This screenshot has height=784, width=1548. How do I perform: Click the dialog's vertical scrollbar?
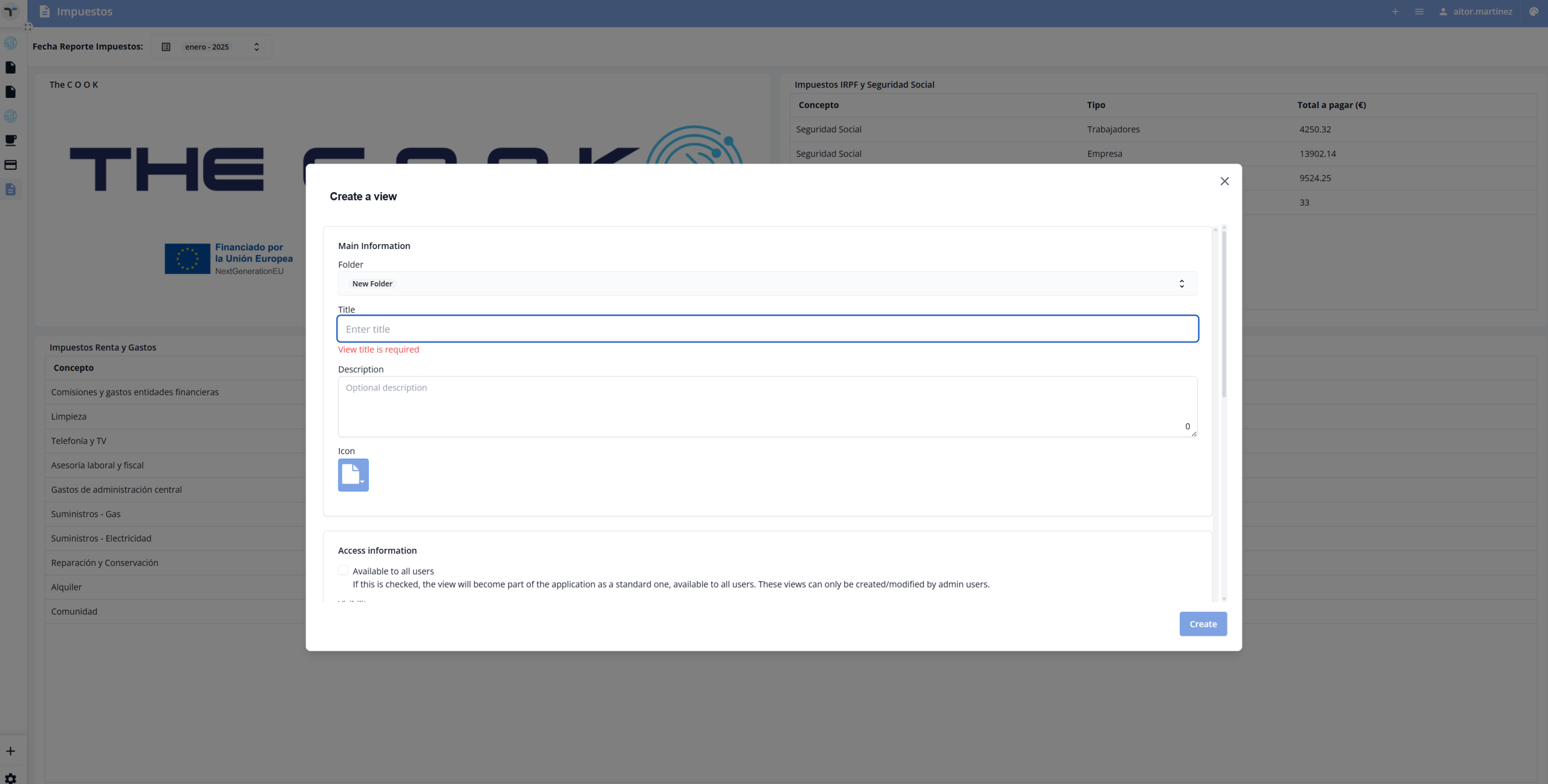coord(1224,314)
